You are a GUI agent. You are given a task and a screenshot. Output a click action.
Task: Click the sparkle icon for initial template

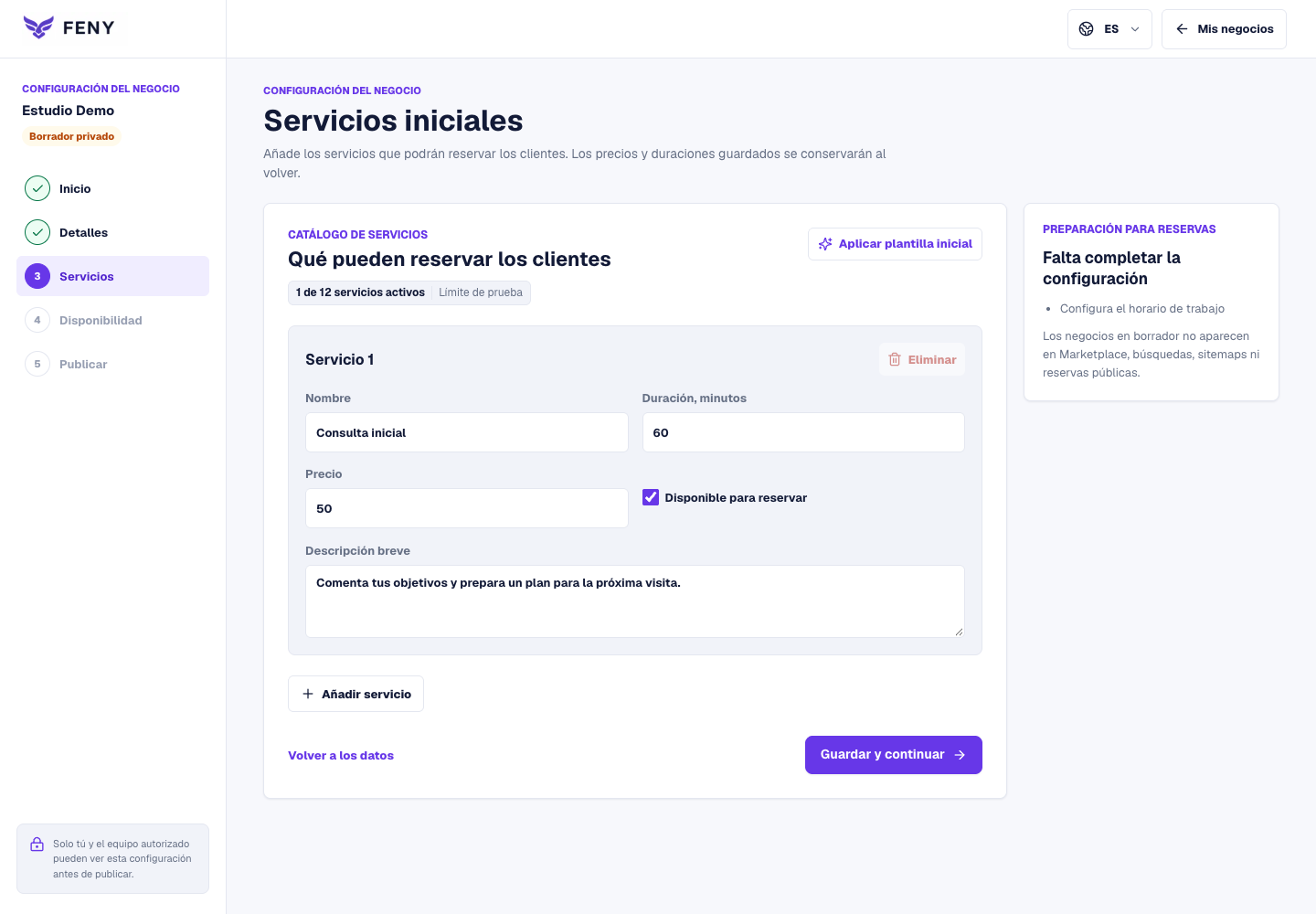(825, 244)
